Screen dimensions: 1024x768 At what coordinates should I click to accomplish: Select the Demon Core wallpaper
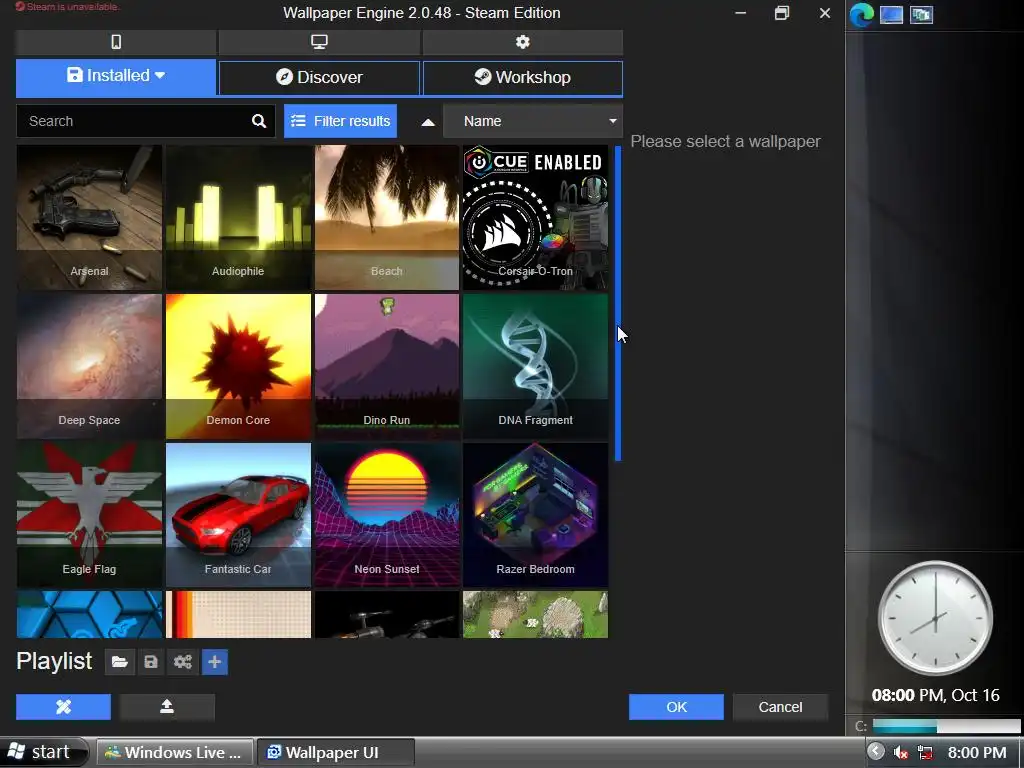coord(238,366)
